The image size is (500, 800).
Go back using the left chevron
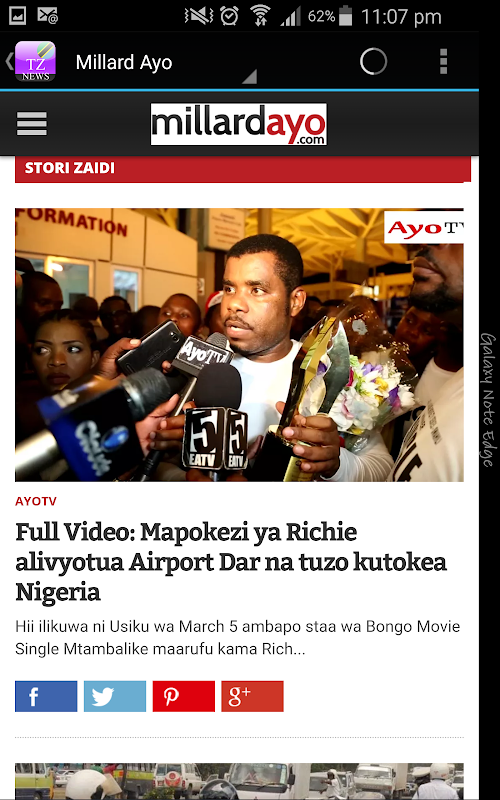[9, 61]
